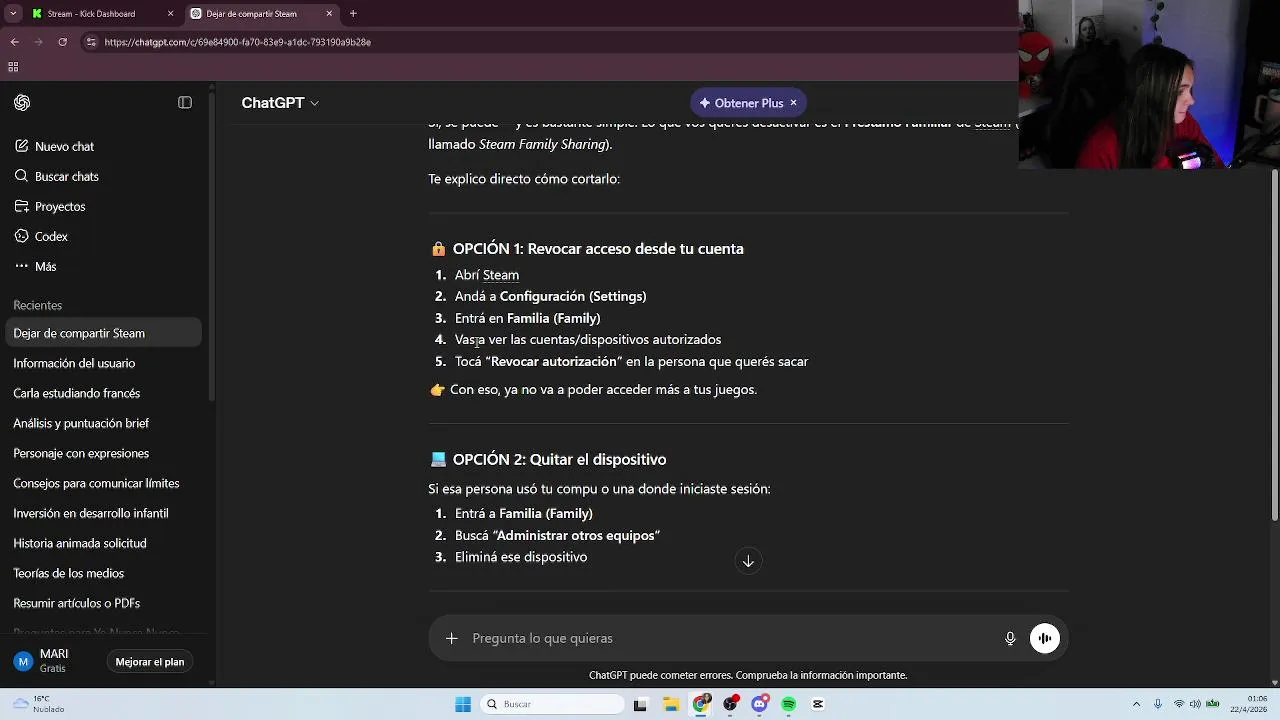1280x720 pixels.
Task: Click the Steam link in step 1
Action: click(500, 275)
